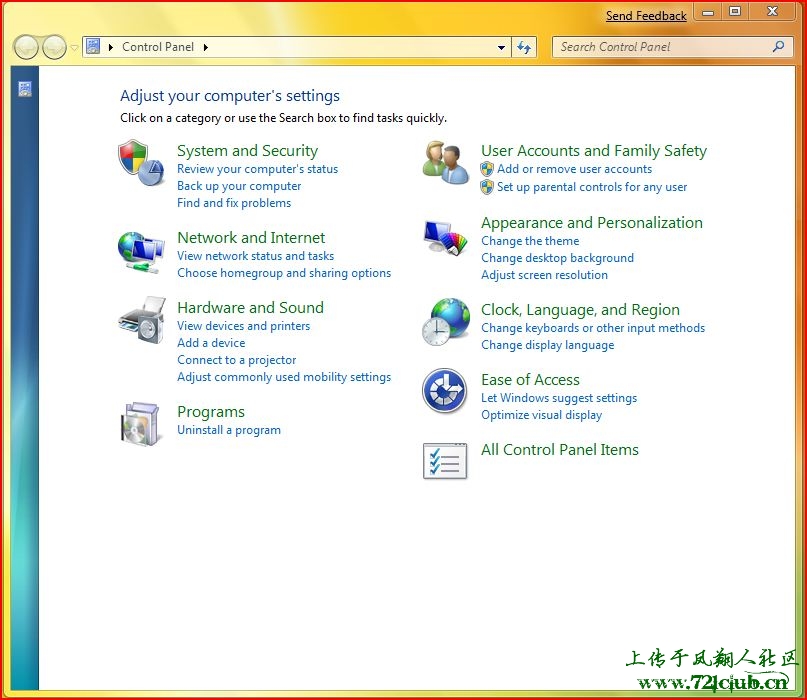
Task: Open the User Accounts people icon
Action: tap(446, 163)
